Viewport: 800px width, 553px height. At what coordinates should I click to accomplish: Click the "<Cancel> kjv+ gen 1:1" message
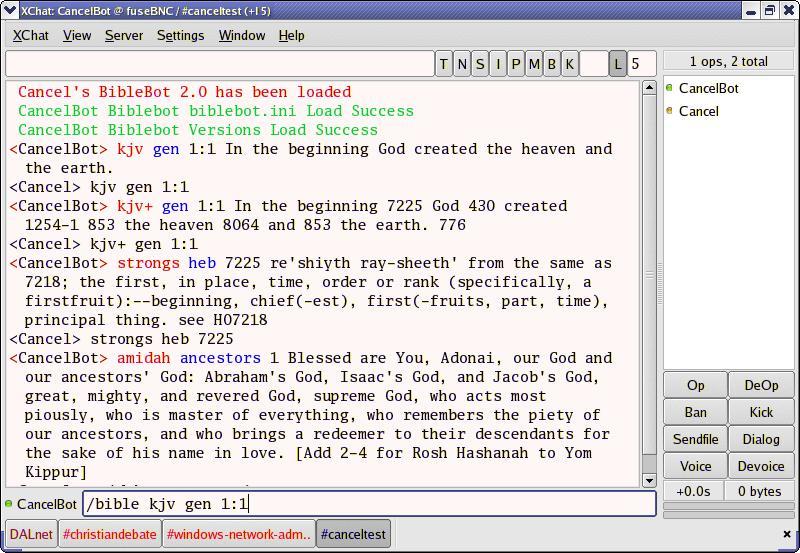click(x=104, y=244)
